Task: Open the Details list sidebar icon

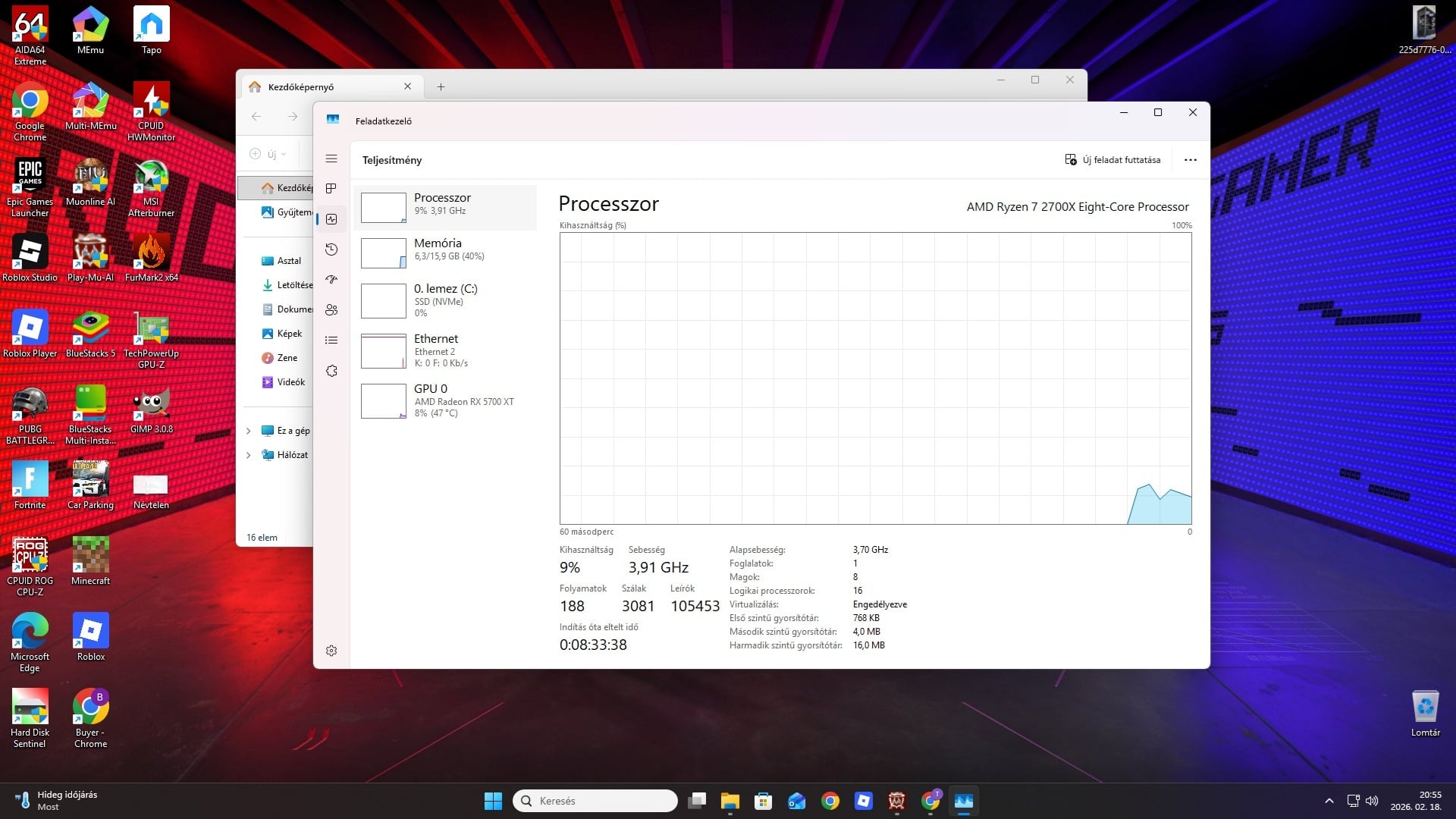Action: click(331, 340)
